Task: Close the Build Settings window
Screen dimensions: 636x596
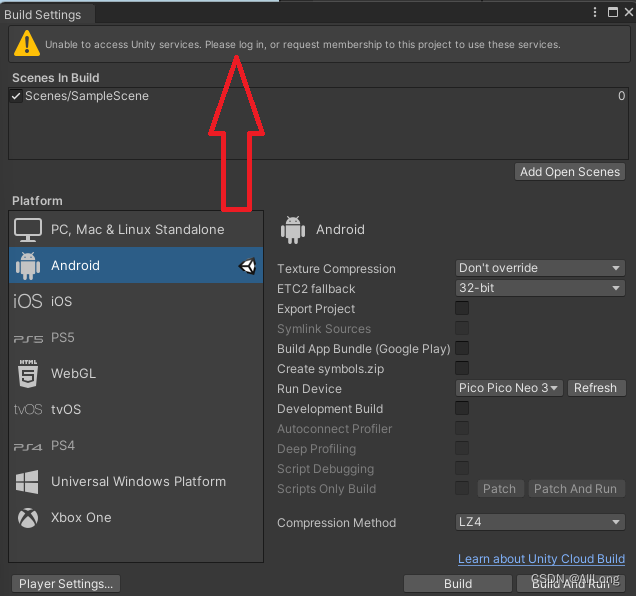Action: (629, 12)
